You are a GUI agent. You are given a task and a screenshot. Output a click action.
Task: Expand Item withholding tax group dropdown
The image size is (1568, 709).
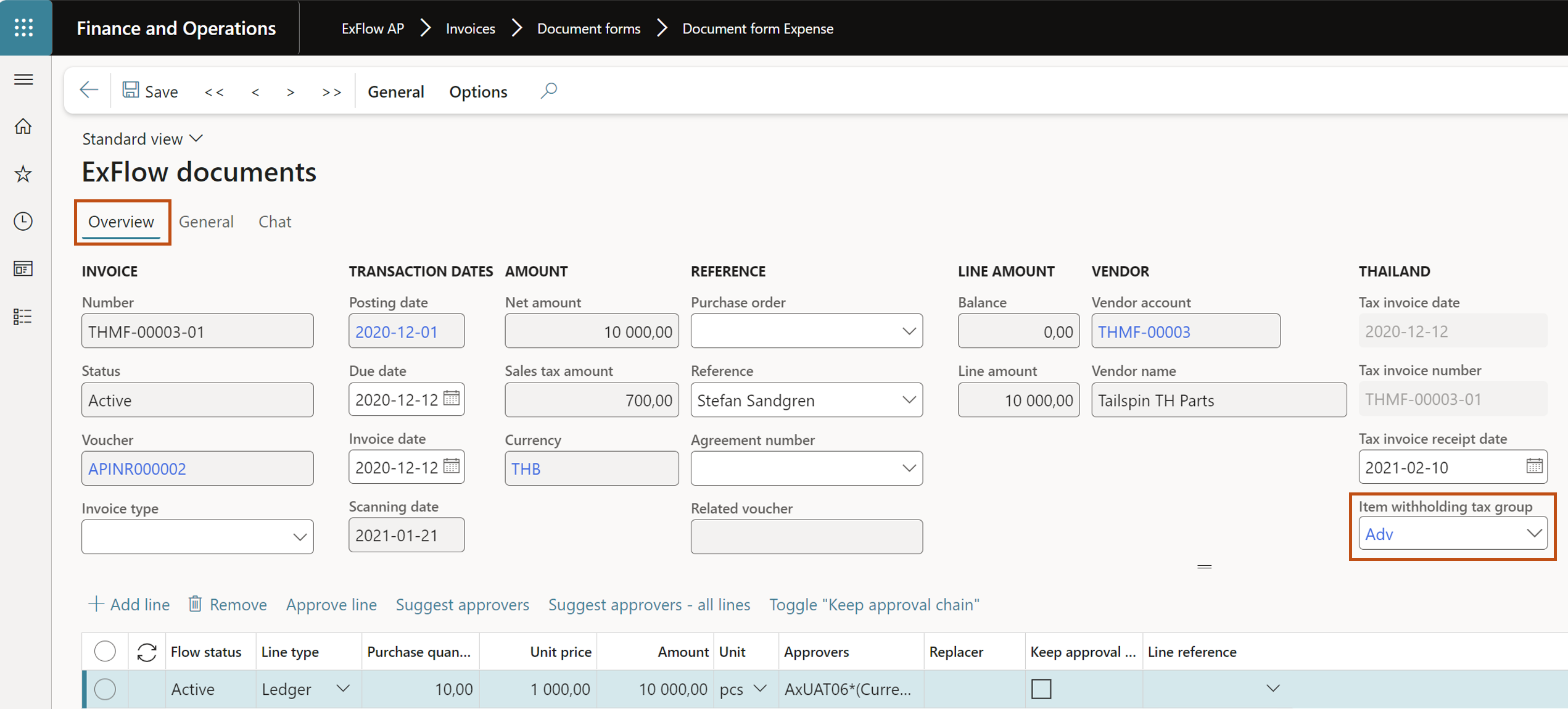pos(1534,534)
